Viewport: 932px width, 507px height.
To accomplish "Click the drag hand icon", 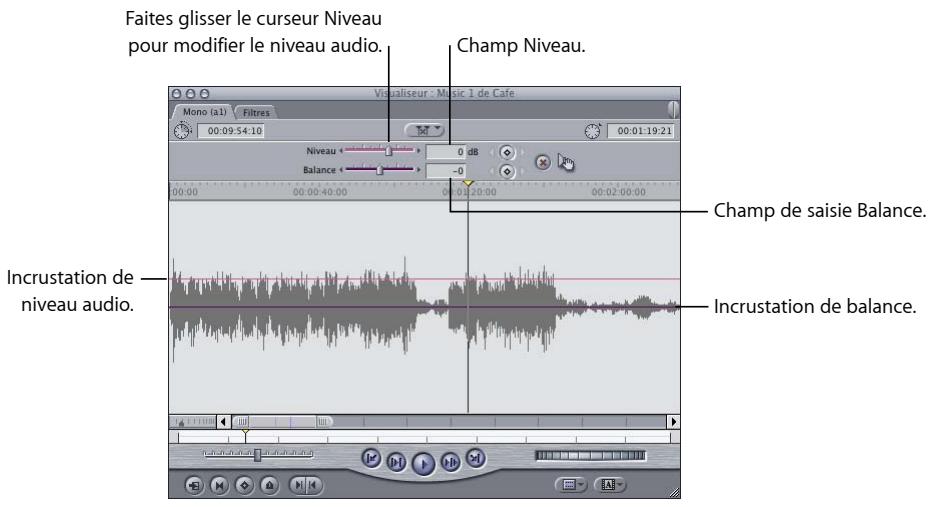I will [566, 162].
